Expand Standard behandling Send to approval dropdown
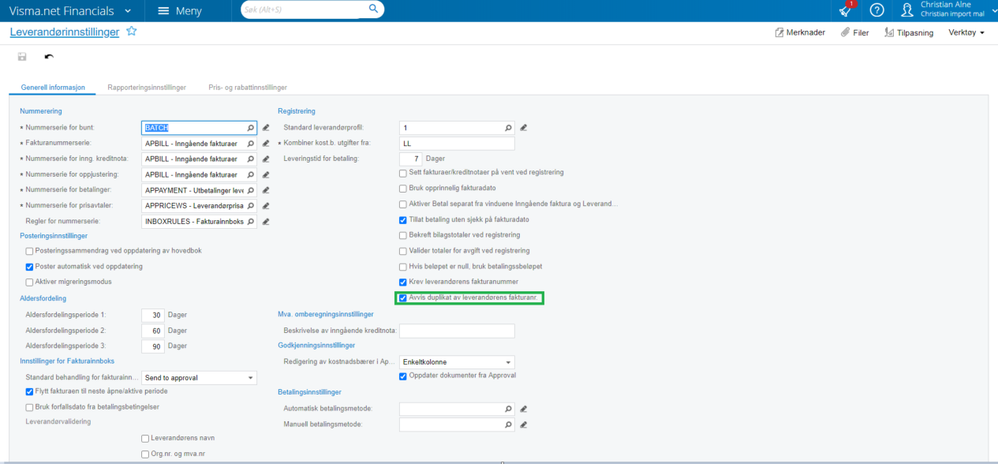The width and height of the screenshot is (998, 464). click(199, 377)
